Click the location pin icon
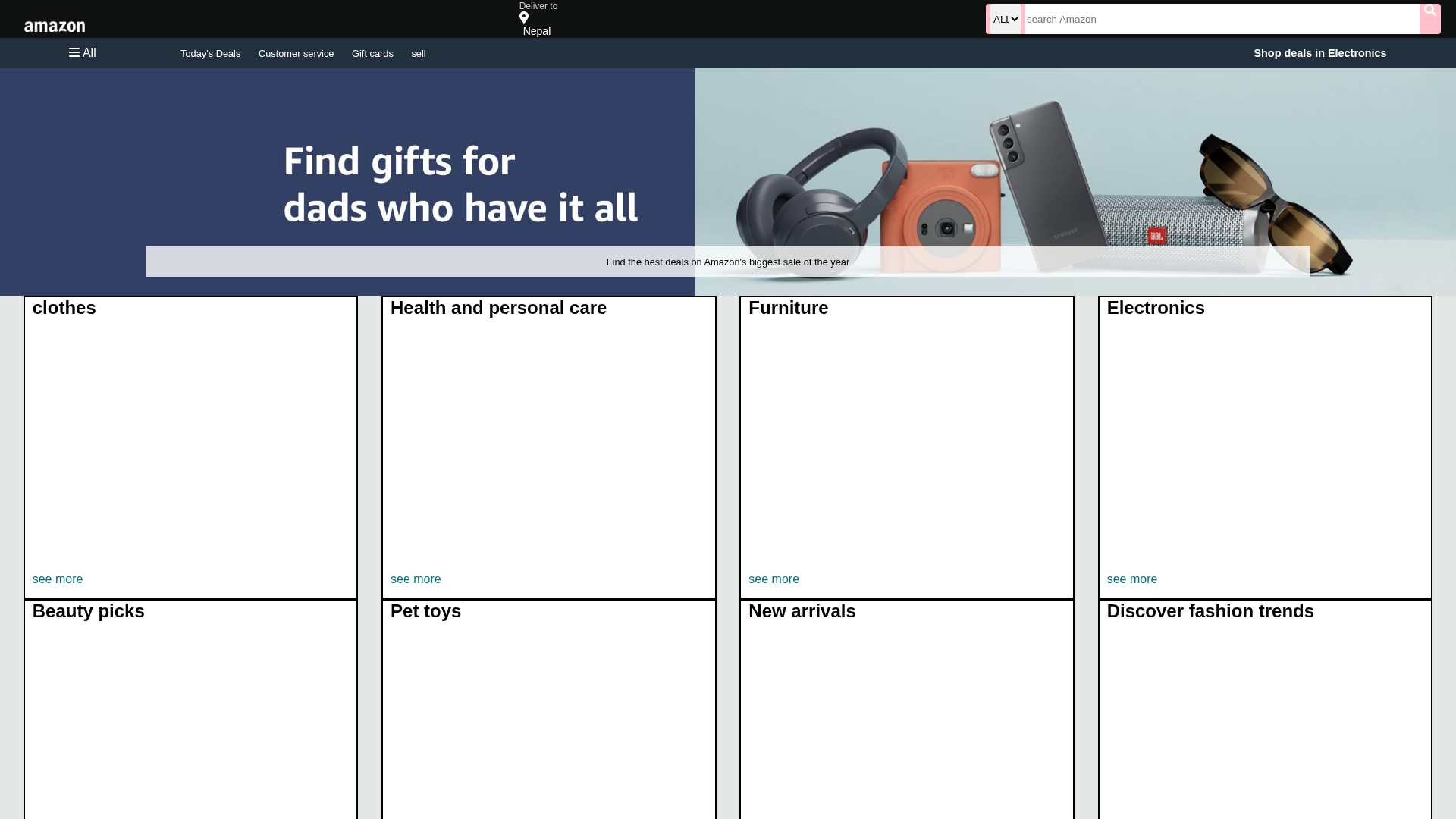Screen dimensions: 1456x819 (x=524, y=18)
